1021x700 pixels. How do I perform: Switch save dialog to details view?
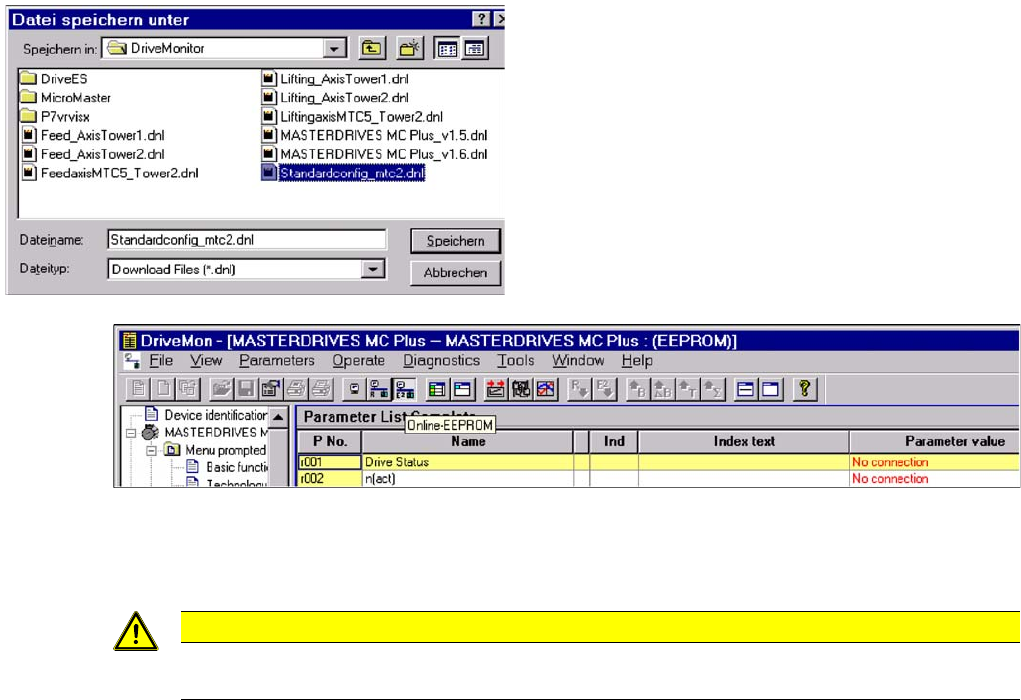pos(475,48)
